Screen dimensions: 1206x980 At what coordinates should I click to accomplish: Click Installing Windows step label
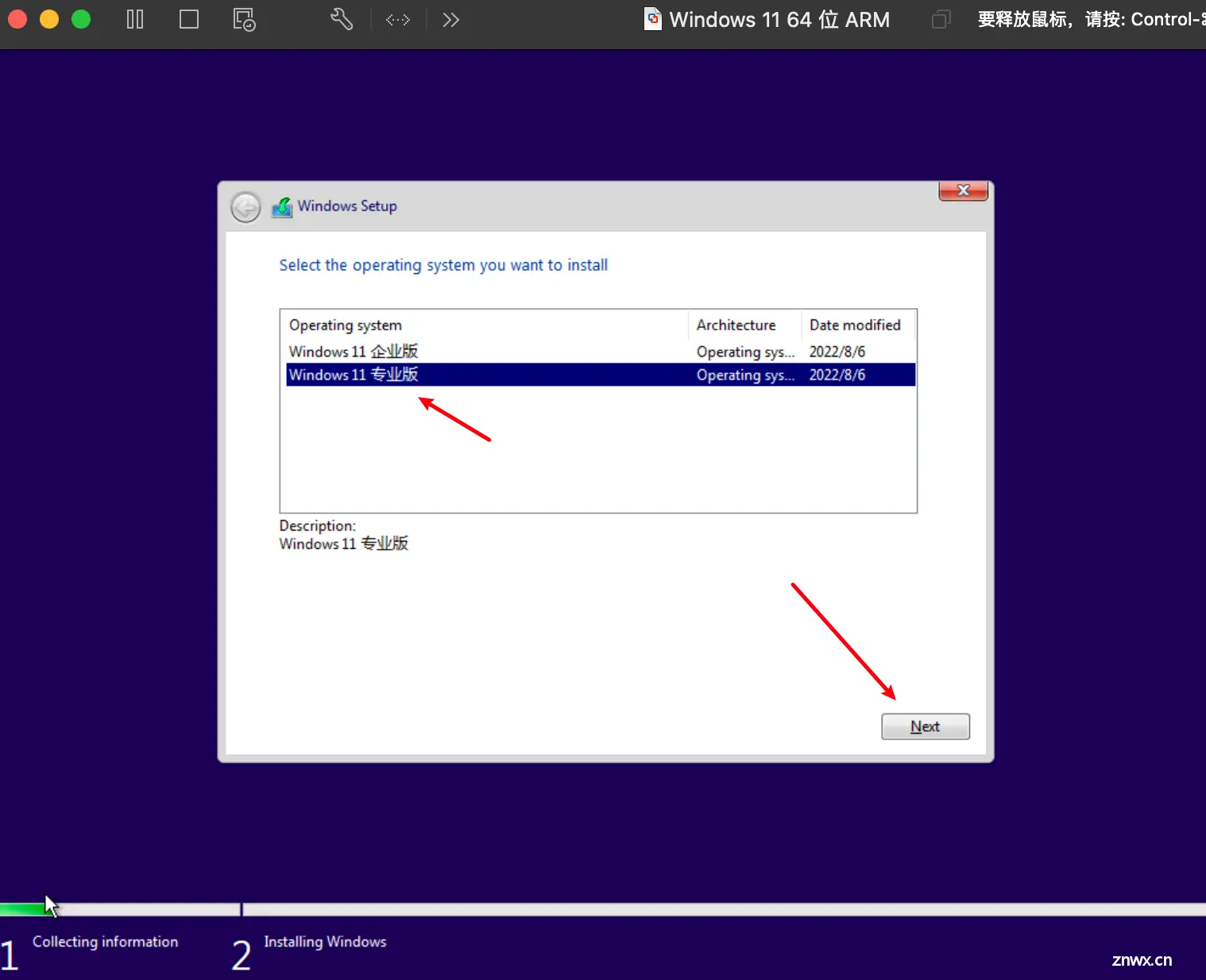coord(325,942)
